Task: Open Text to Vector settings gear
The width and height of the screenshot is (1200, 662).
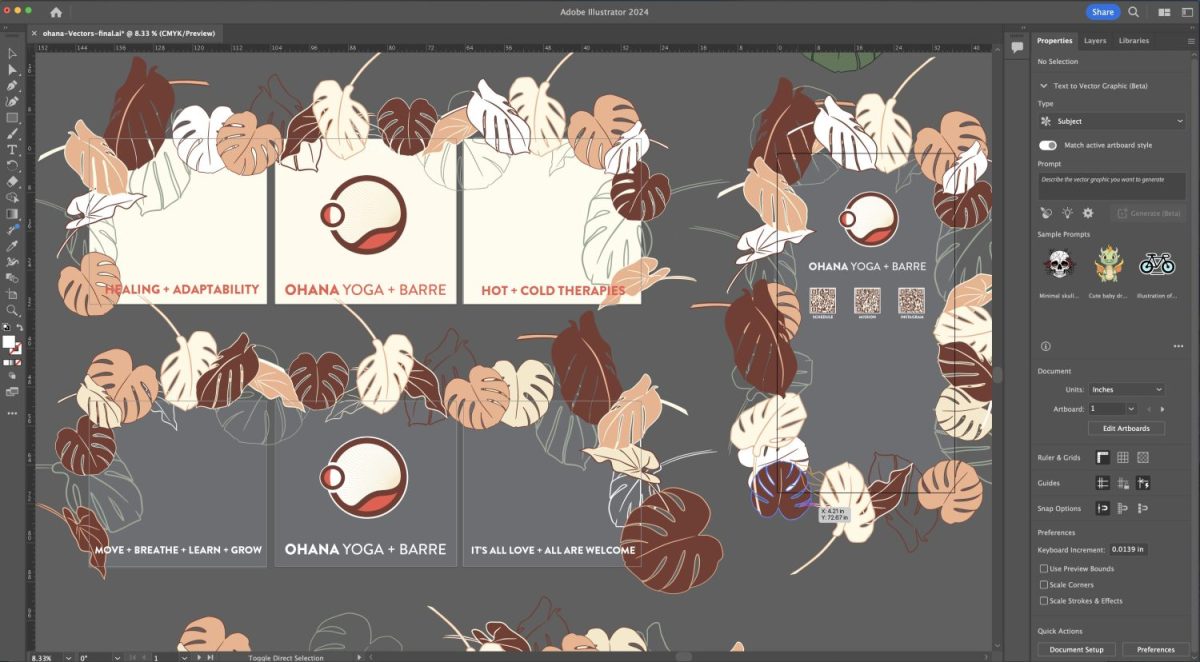Action: coord(1088,213)
